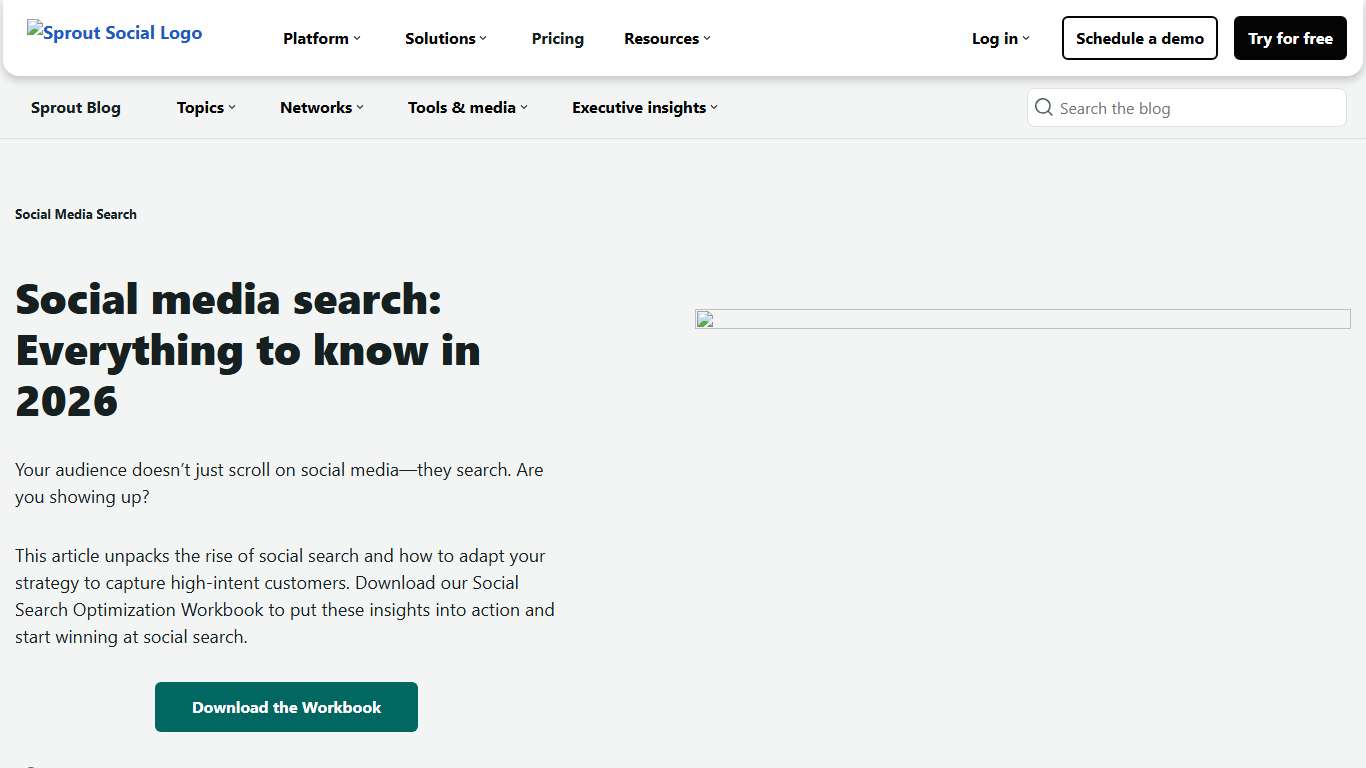Click the magnifying glass search icon
Image resolution: width=1366 pixels, height=768 pixels.
pyautogui.click(x=1043, y=107)
